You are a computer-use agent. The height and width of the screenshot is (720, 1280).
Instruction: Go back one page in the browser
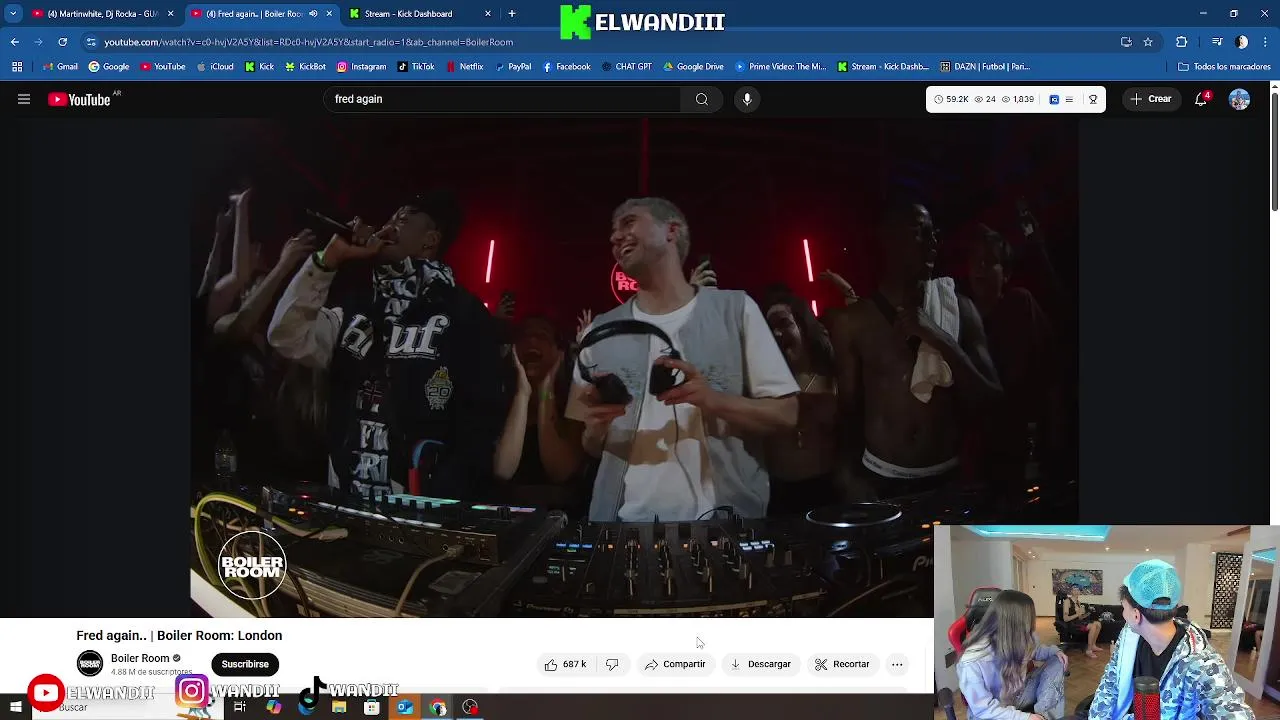[x=15, y=42]
